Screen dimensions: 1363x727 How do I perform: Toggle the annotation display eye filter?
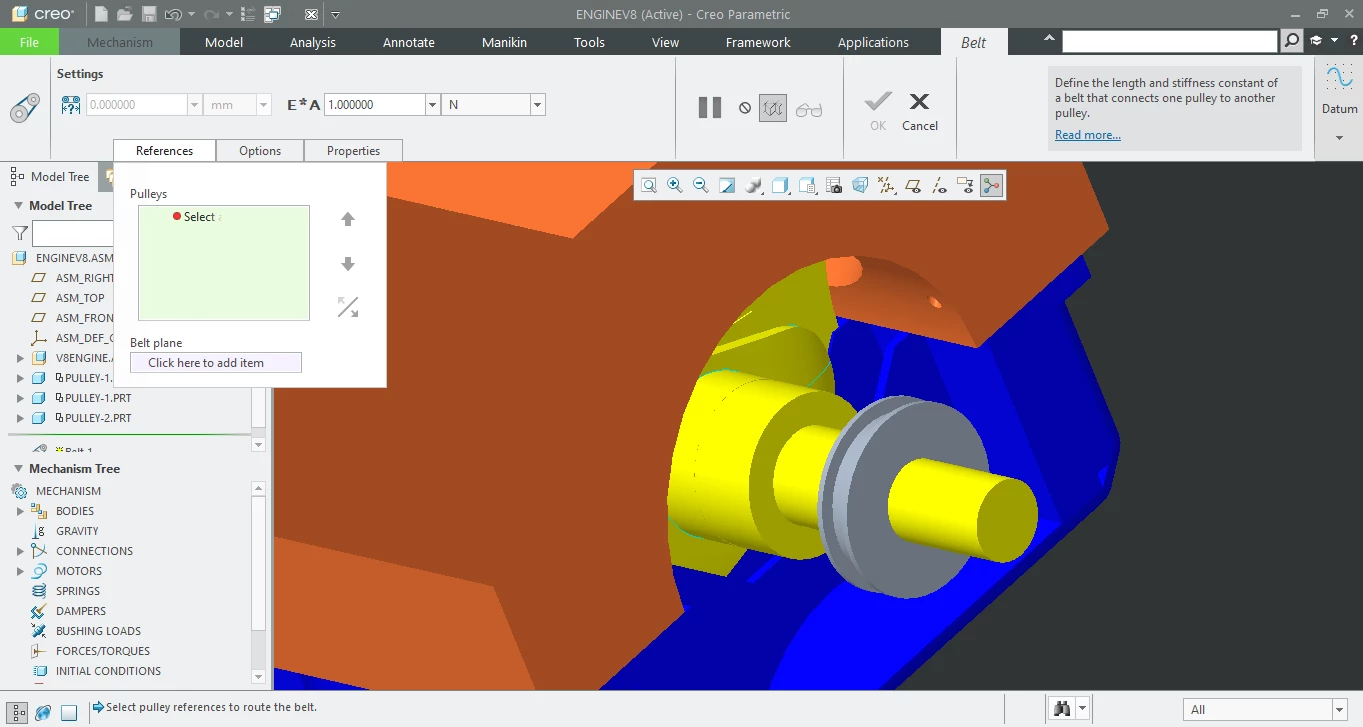coord(965,185)
